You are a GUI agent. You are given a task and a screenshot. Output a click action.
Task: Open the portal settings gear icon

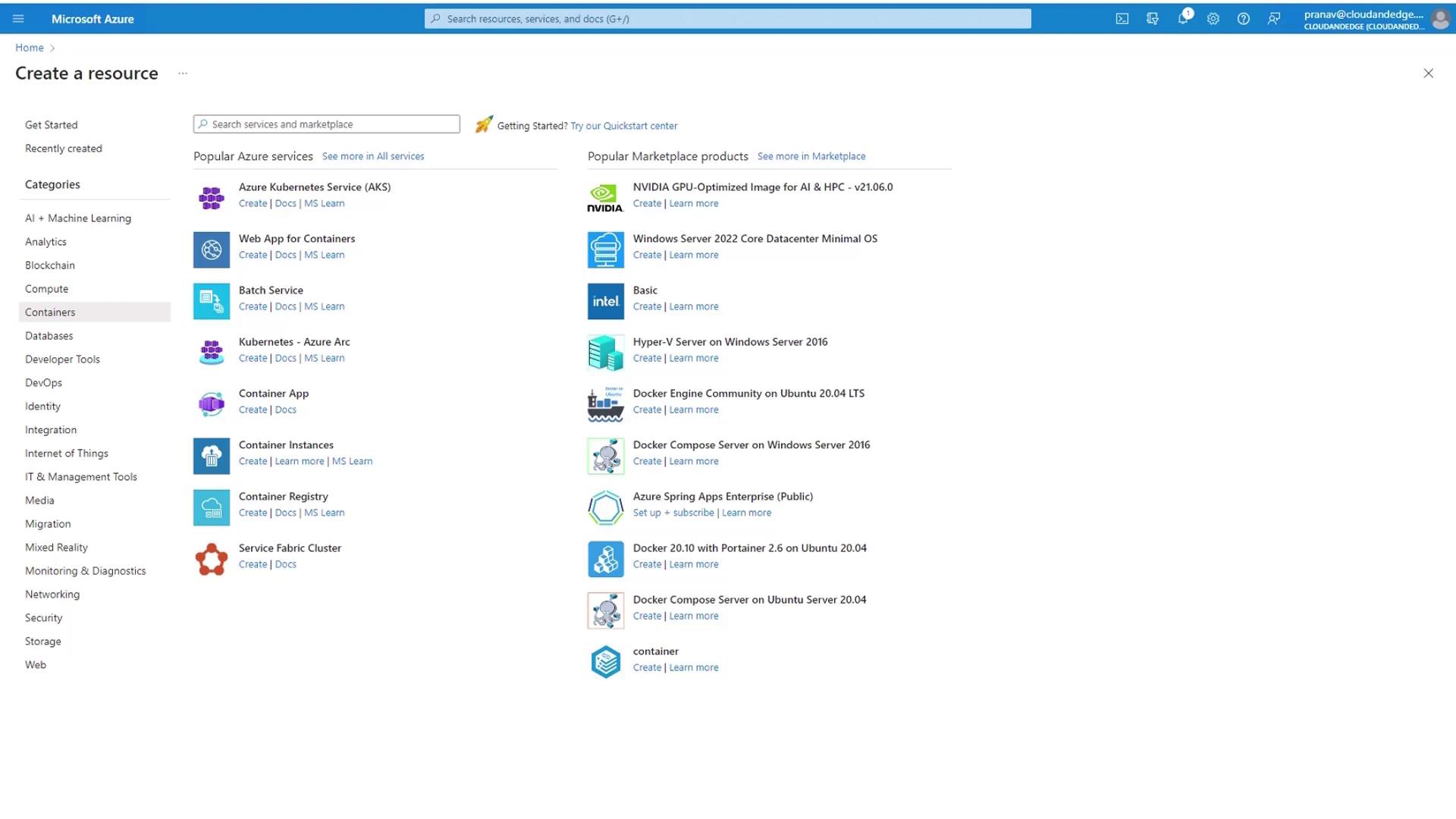click(1213, 19)
